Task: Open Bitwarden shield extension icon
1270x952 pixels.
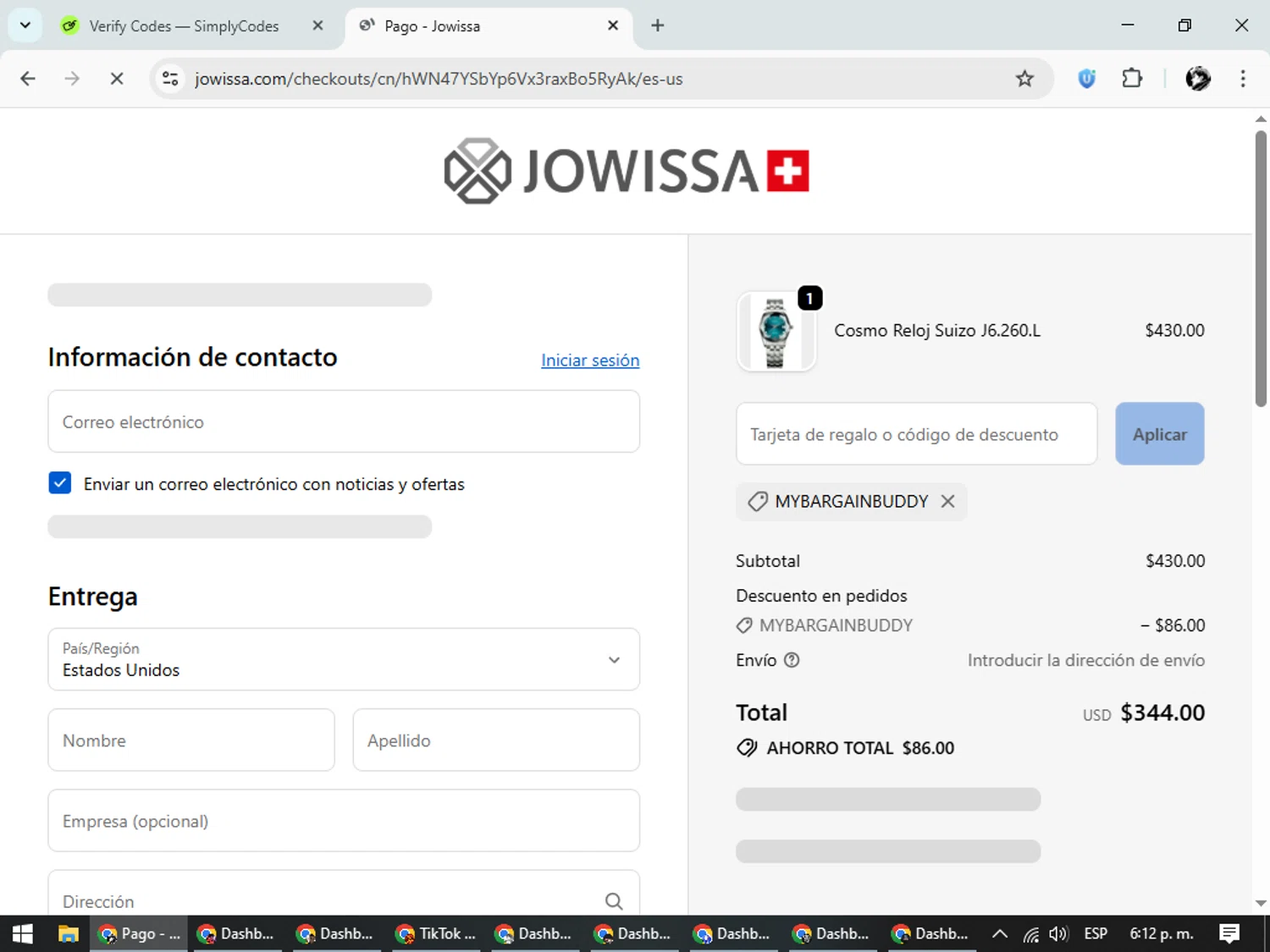Action: 1086,79
